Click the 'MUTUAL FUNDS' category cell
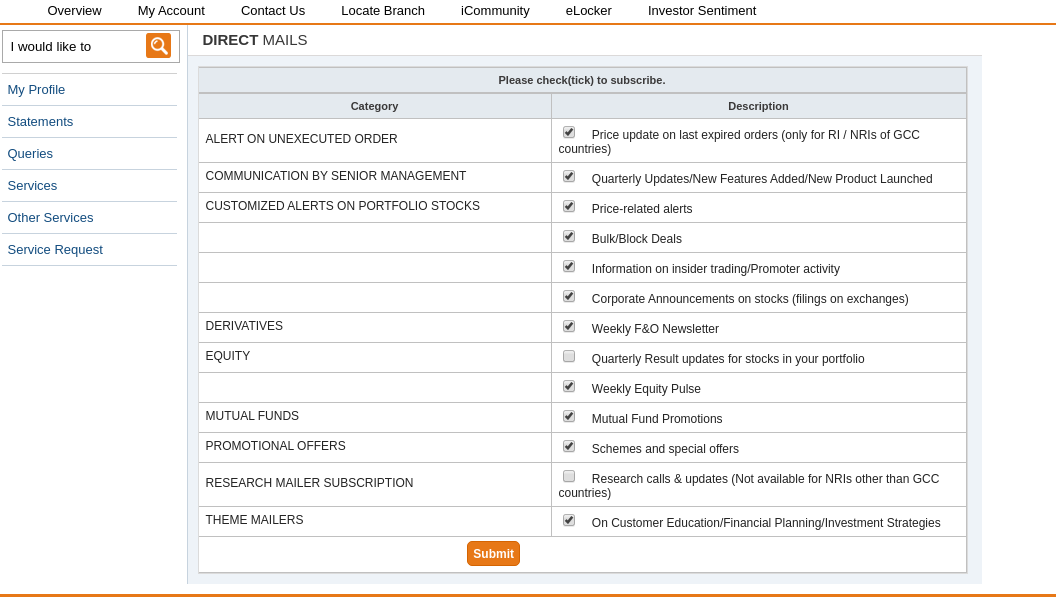 coord(375,417)
